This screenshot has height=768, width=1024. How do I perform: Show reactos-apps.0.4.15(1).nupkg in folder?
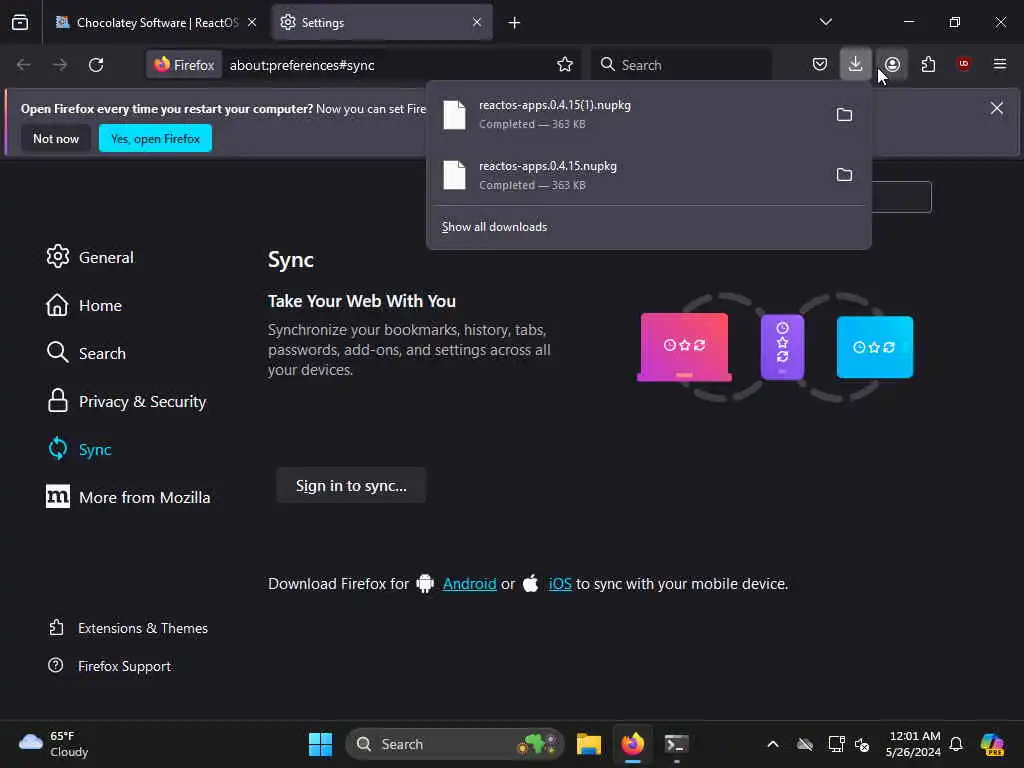844,114
